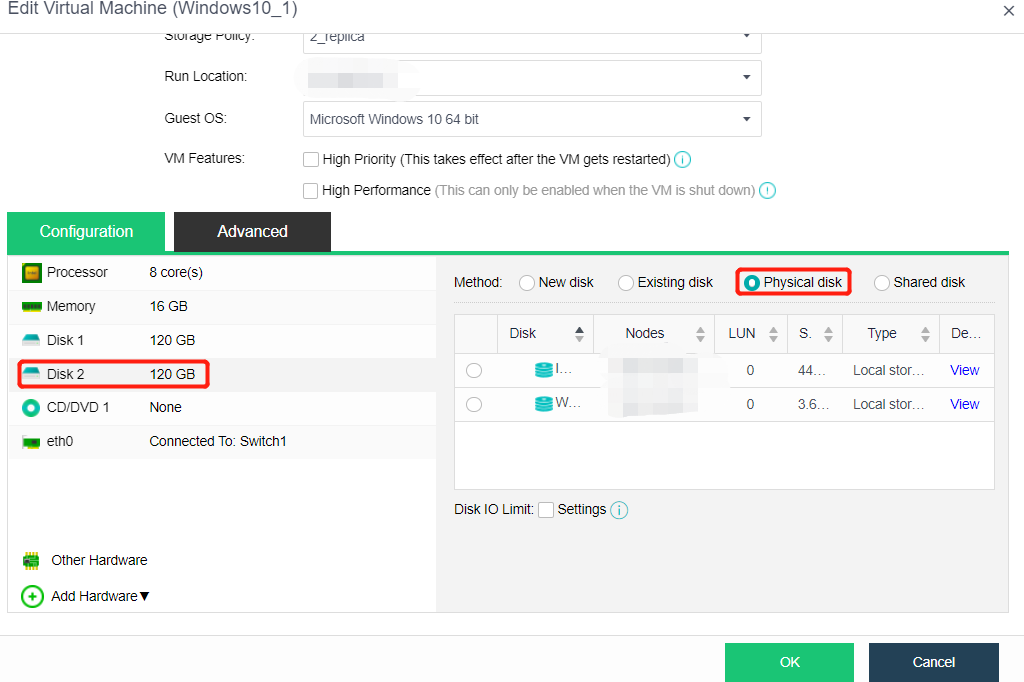Click the Memory module icon
The height and width of the screenshot is (682, 1024).
tap(32, 307)
